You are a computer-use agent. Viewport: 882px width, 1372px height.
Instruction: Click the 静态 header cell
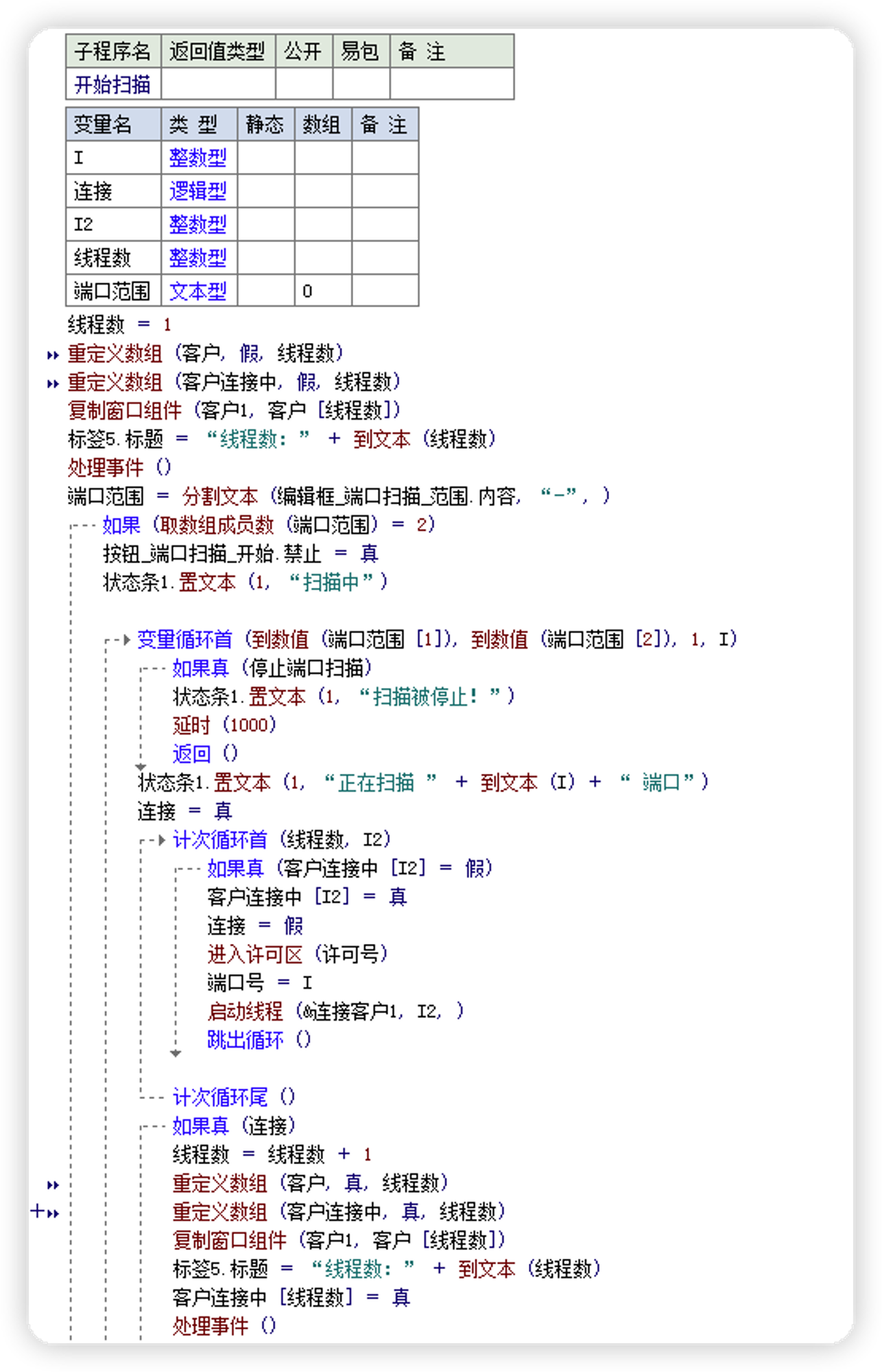click(266, 124)
